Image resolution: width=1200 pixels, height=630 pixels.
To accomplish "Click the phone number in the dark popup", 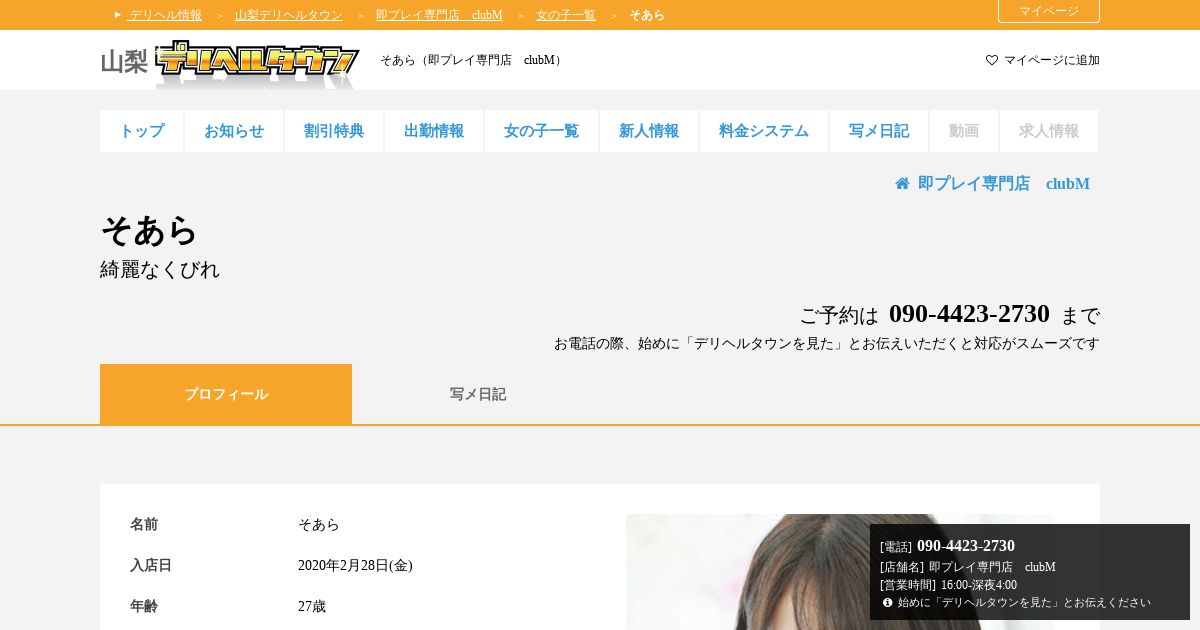I will click(966, 546).
